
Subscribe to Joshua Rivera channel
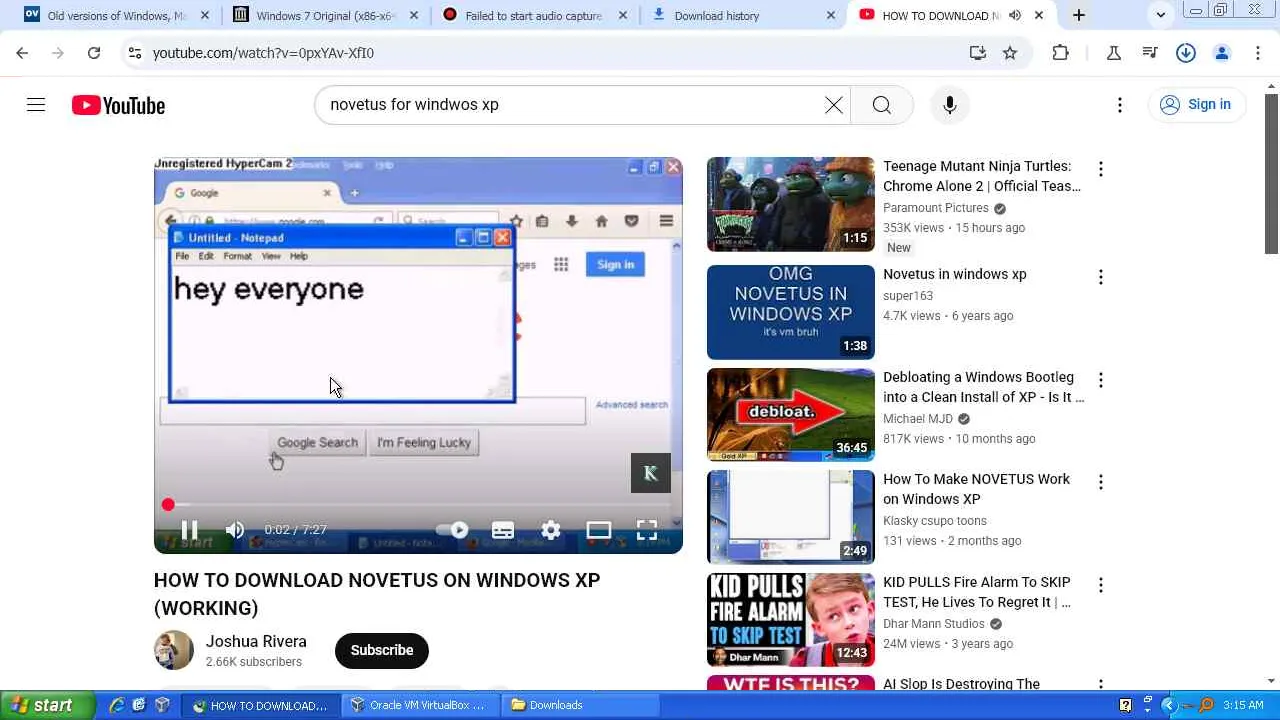tap(382, 650)
